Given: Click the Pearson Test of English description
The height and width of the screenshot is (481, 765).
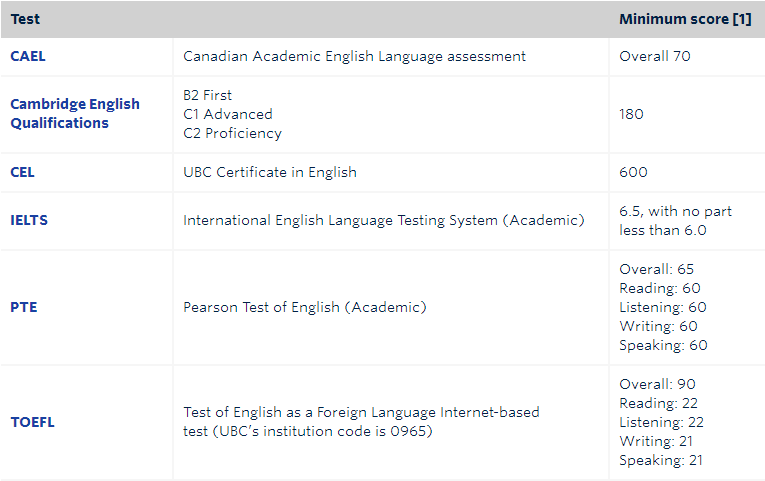Looking at the screenshot, I should [x=304, y=307].
